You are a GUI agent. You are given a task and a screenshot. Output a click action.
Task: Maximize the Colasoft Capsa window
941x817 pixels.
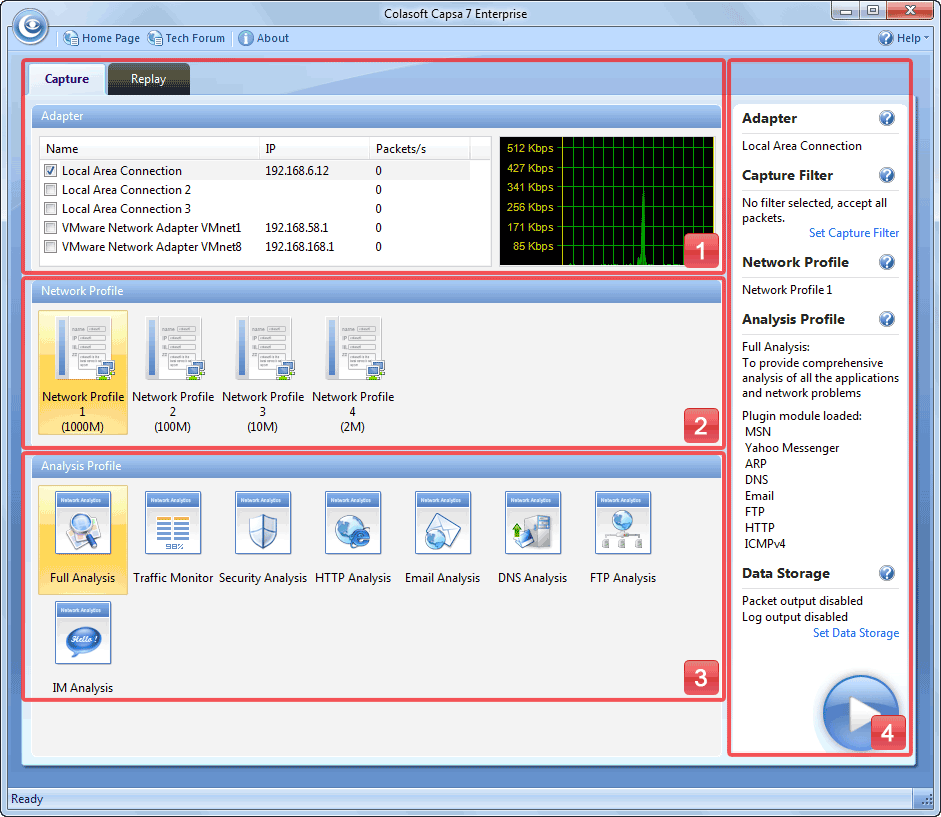point(873,10)
